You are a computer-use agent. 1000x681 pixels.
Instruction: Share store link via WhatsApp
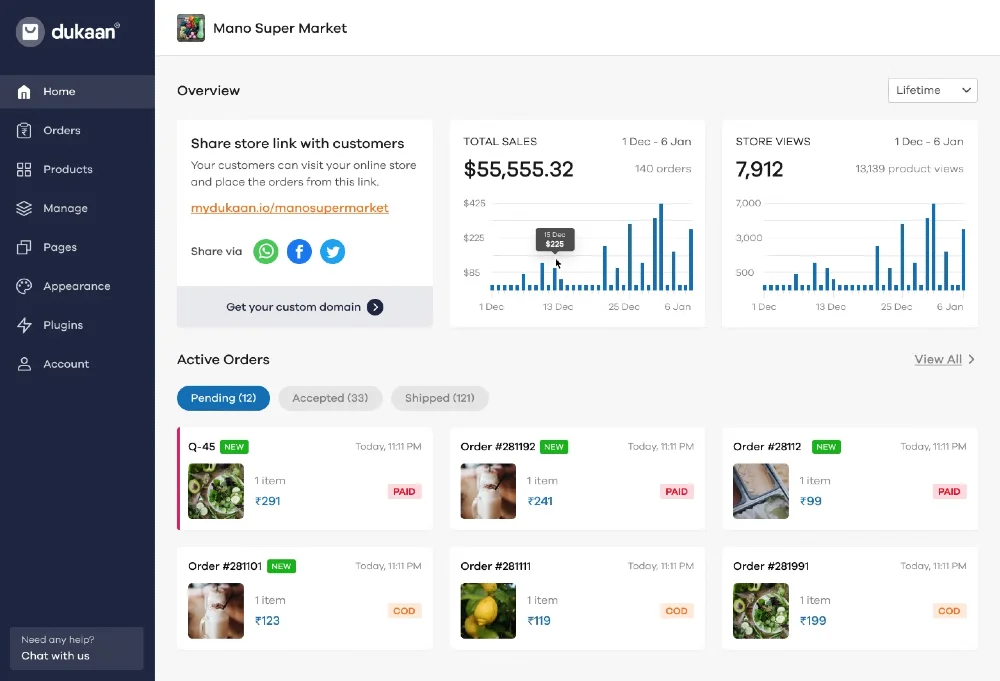tap(265, 251)
